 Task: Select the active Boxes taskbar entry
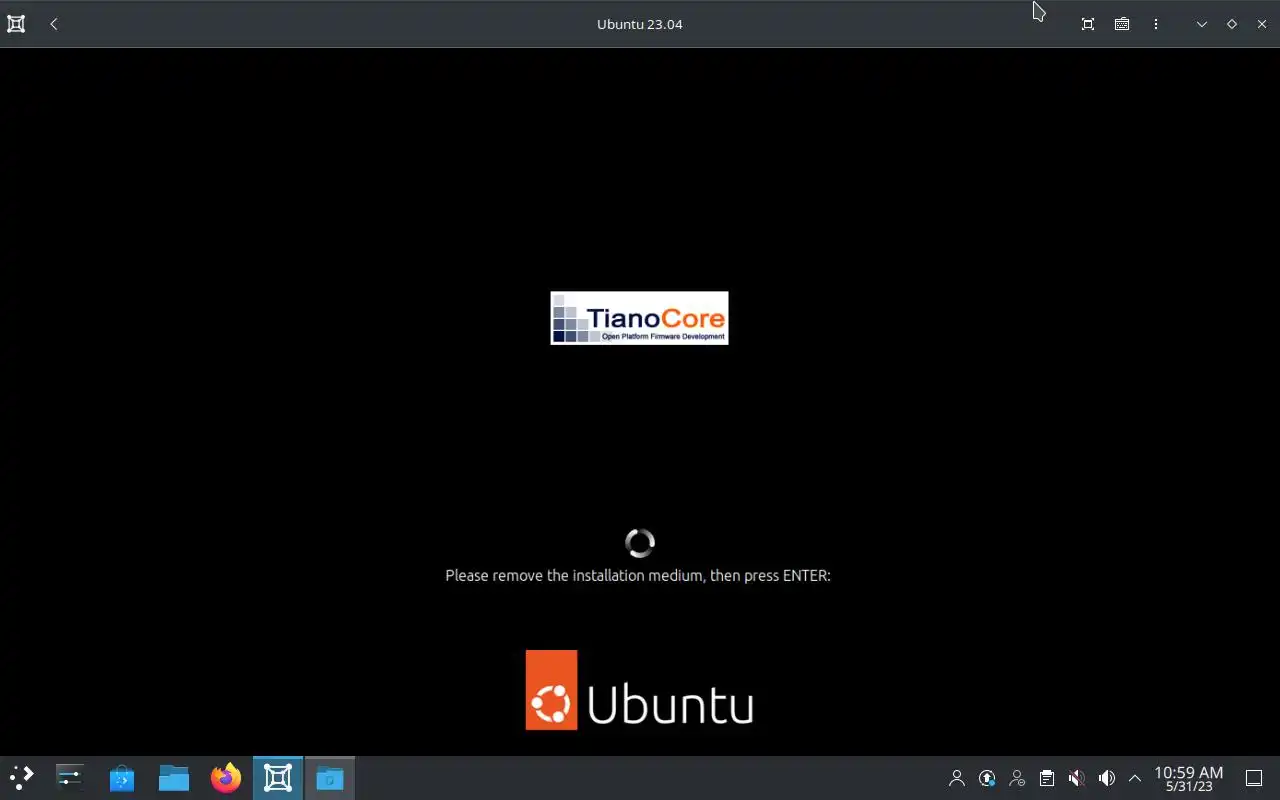[x=278, y=778]
